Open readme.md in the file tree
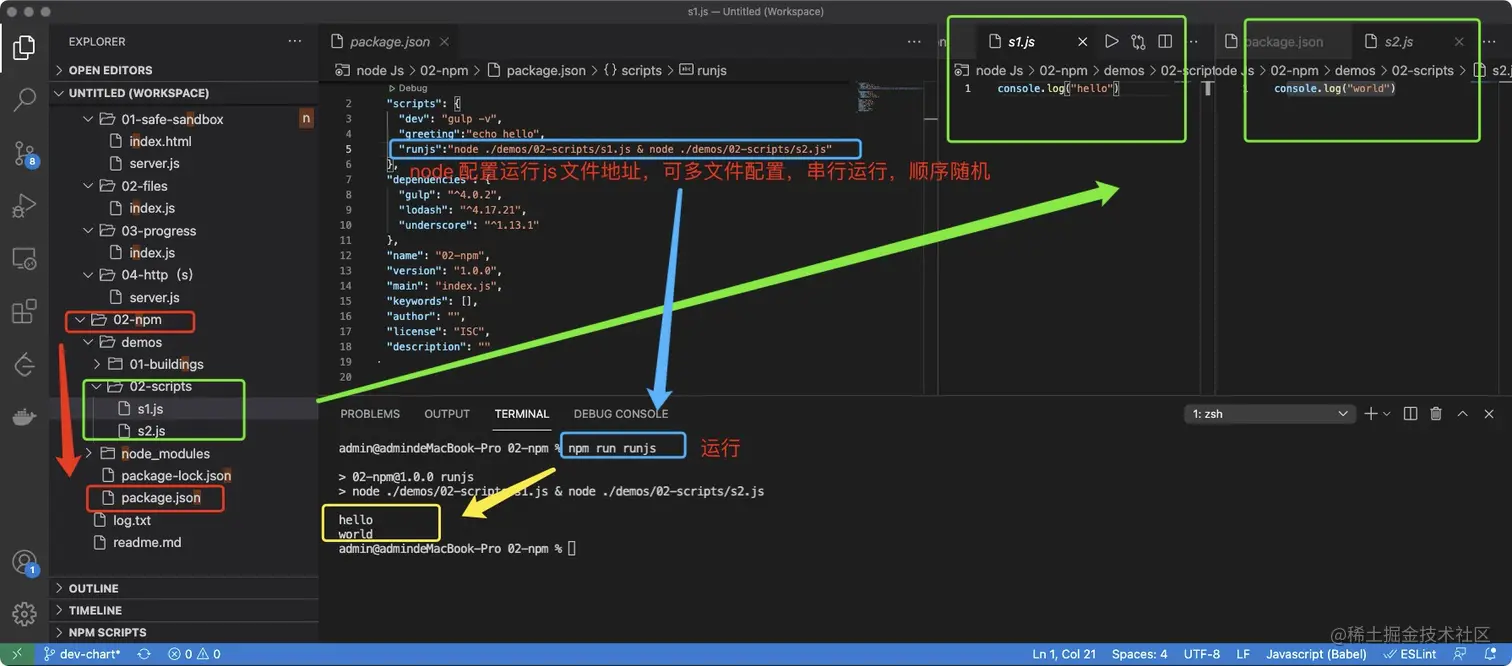The width and height of the screenshot is (1512, 666). coord(146,542)
